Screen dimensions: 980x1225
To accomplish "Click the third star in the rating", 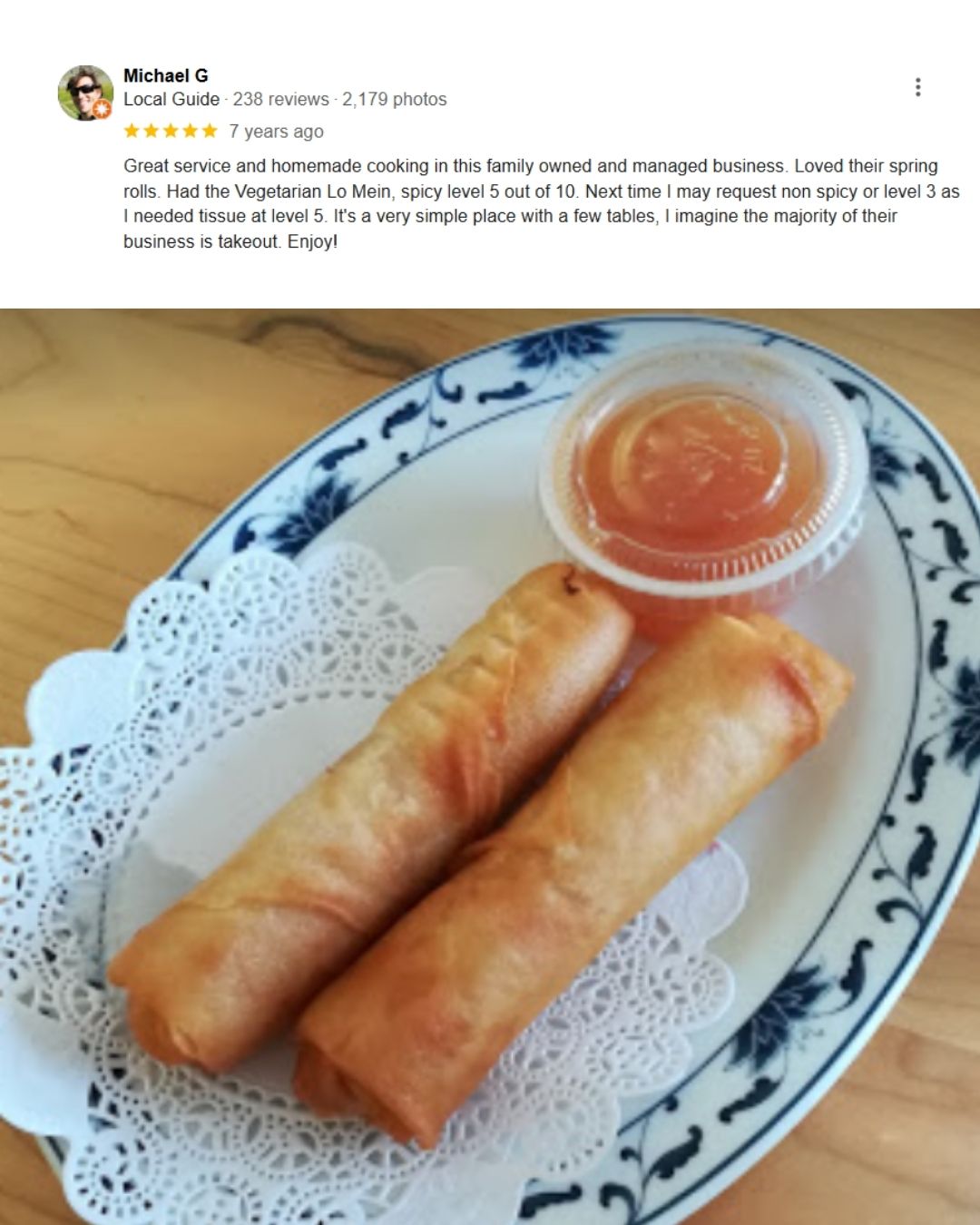I will [x=171, y=131].
